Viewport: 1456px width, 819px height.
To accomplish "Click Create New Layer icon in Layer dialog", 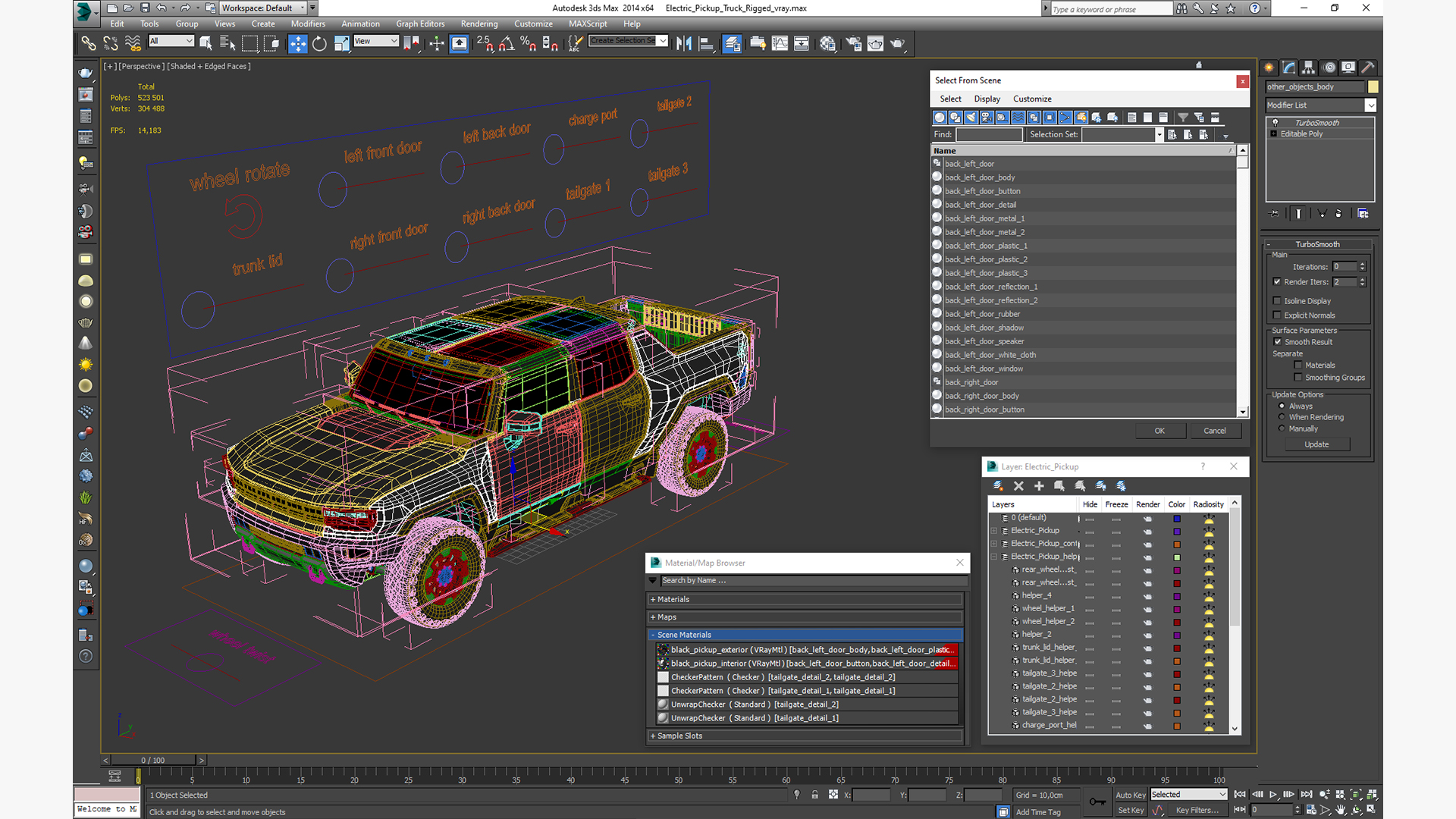I will [x=998, y=486].
